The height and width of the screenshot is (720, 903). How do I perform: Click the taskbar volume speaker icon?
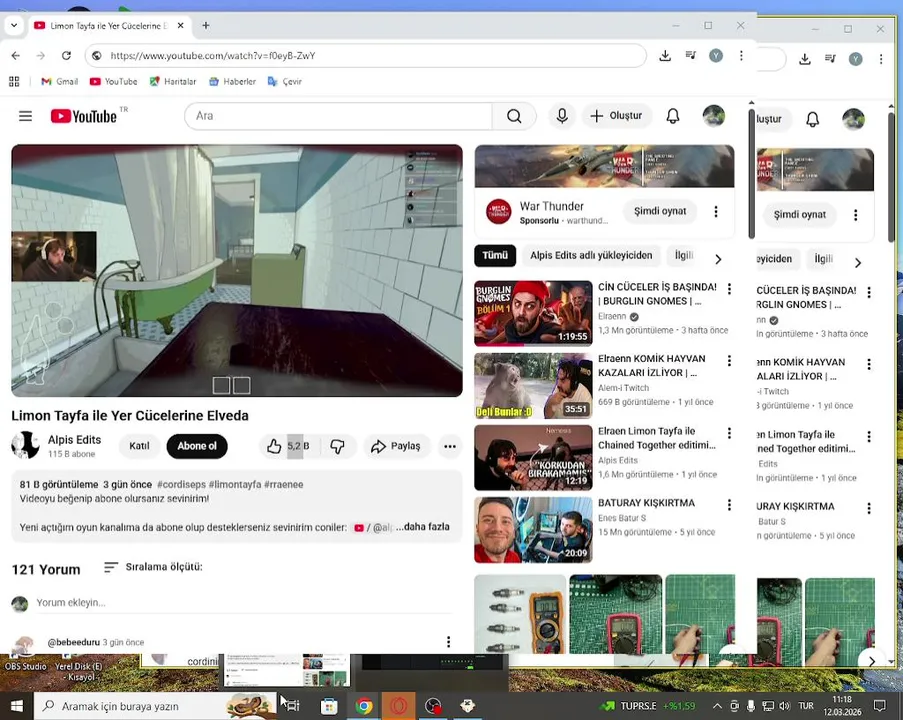pos(784,706)
